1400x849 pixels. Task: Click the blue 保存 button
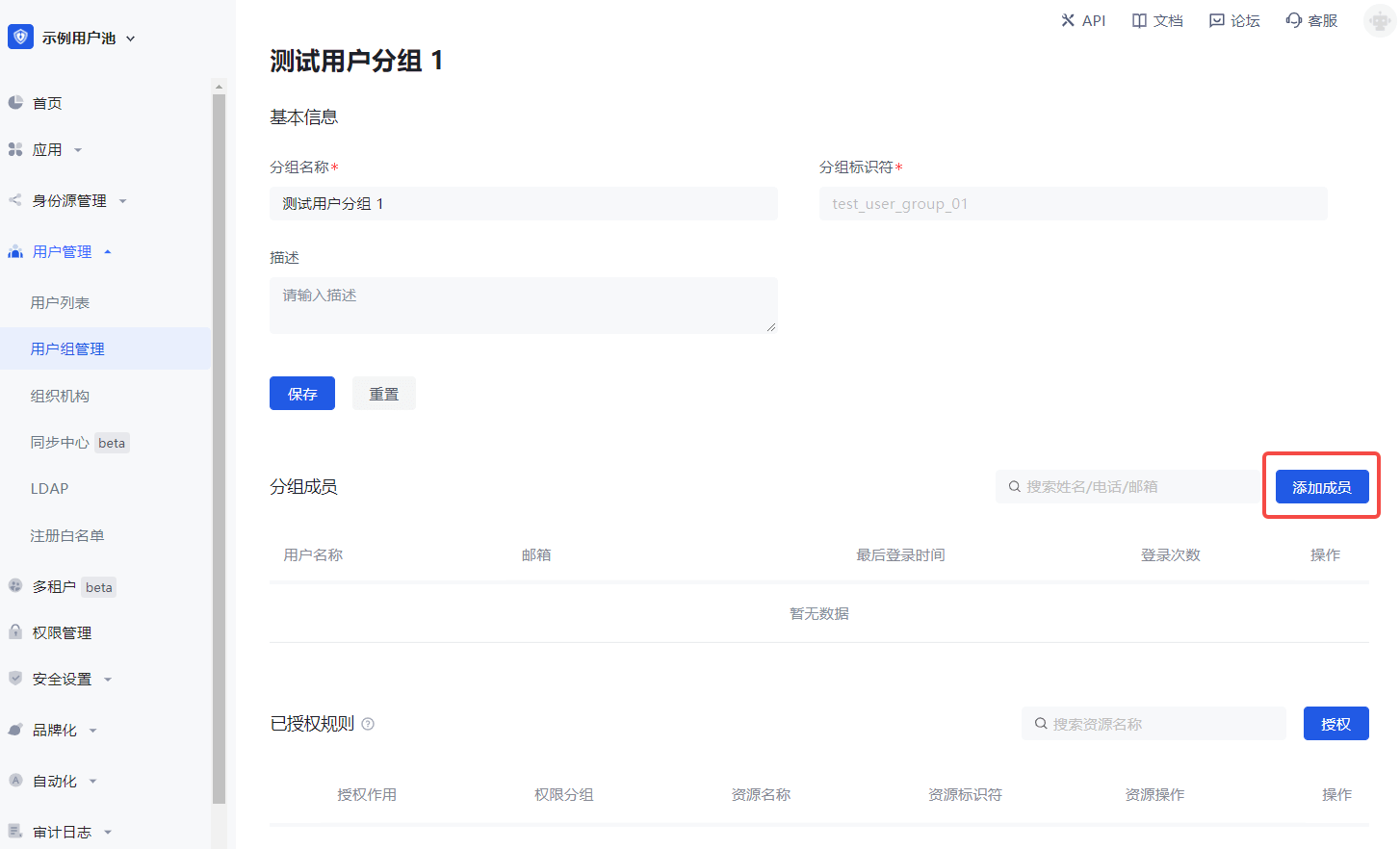301,394
